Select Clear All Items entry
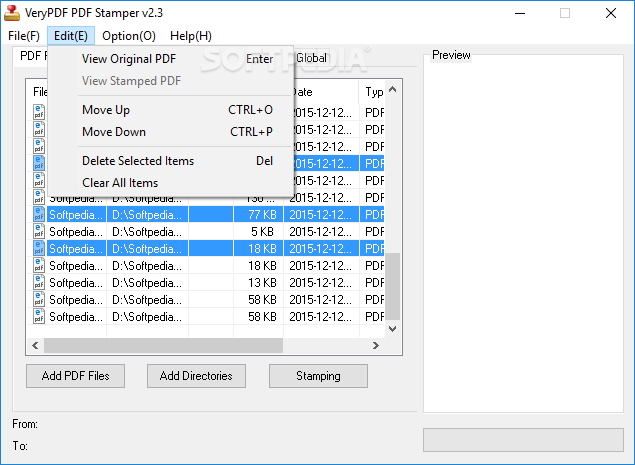This screenshot has width=635, height=465. (170, 183)
